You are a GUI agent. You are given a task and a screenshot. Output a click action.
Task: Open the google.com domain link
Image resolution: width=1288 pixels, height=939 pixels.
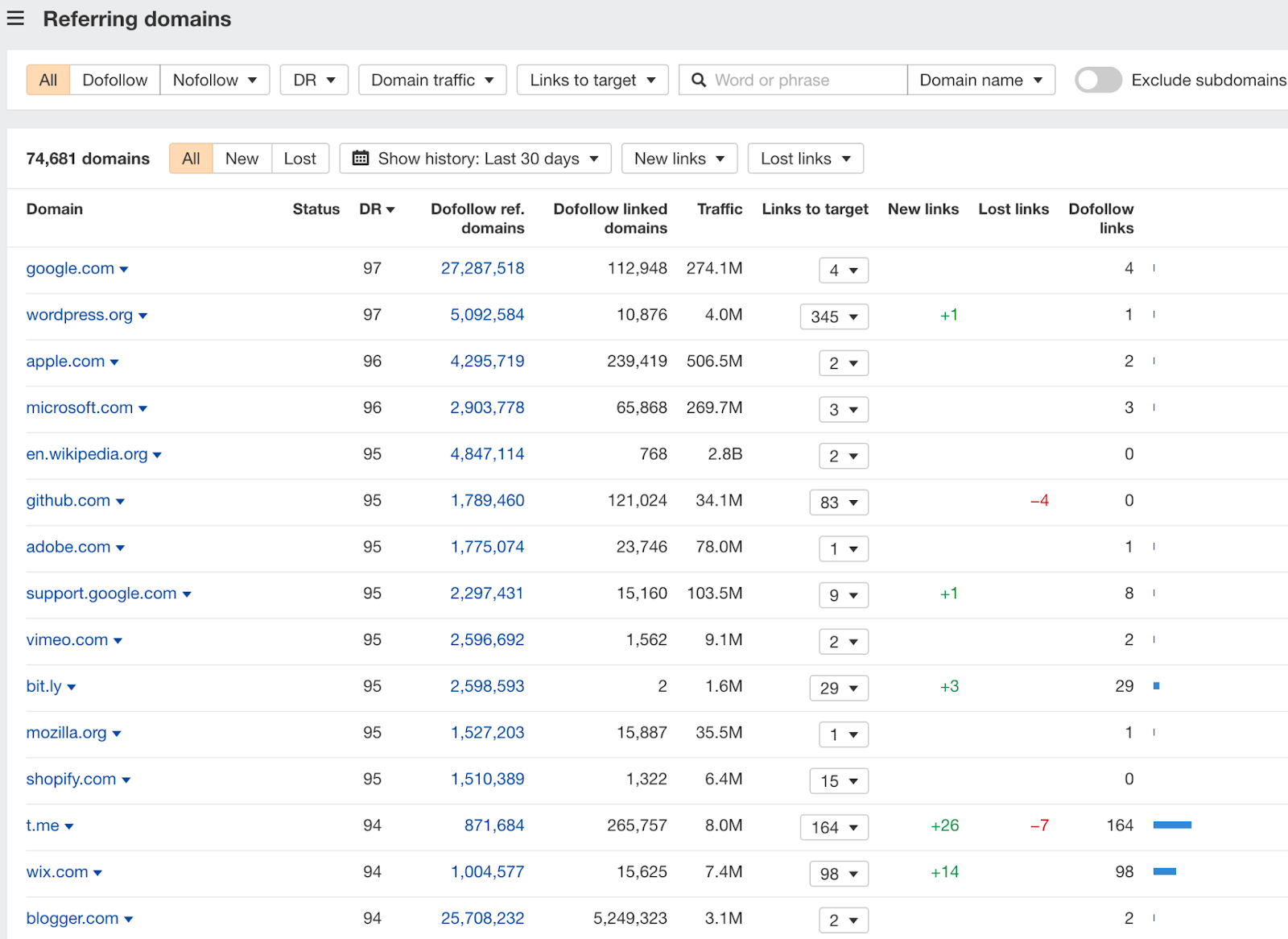pyautogui.click(x=70, y=268)
